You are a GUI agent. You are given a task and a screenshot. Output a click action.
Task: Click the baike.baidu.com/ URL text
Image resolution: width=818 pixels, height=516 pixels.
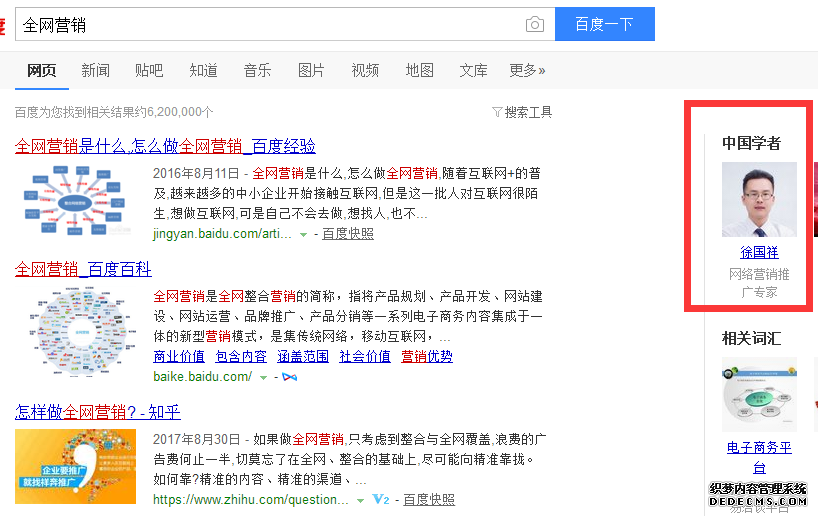click(202, 376)
